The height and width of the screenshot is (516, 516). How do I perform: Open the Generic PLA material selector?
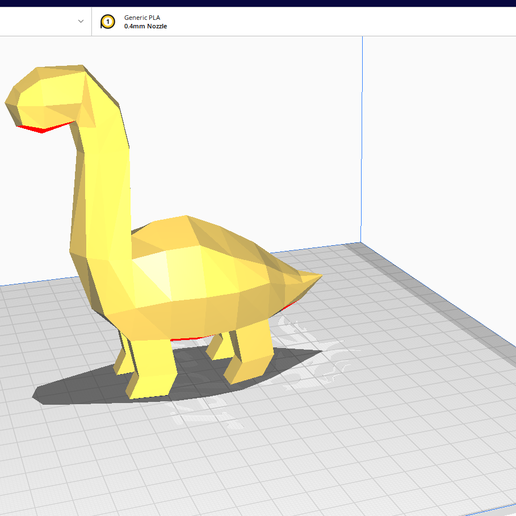tap(142, 17)
